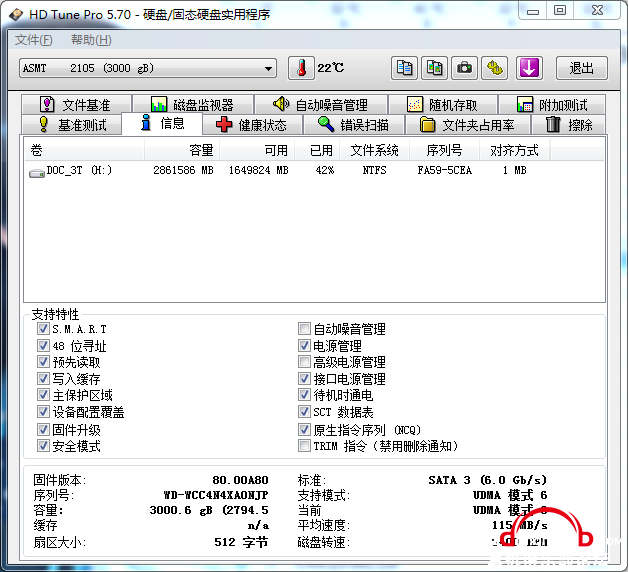Image resolution: width=628 pixels, height=572 pixels.
Task: Click the SATA 3 (6.0 Gb/s) value
Action: tap(487, 480)
